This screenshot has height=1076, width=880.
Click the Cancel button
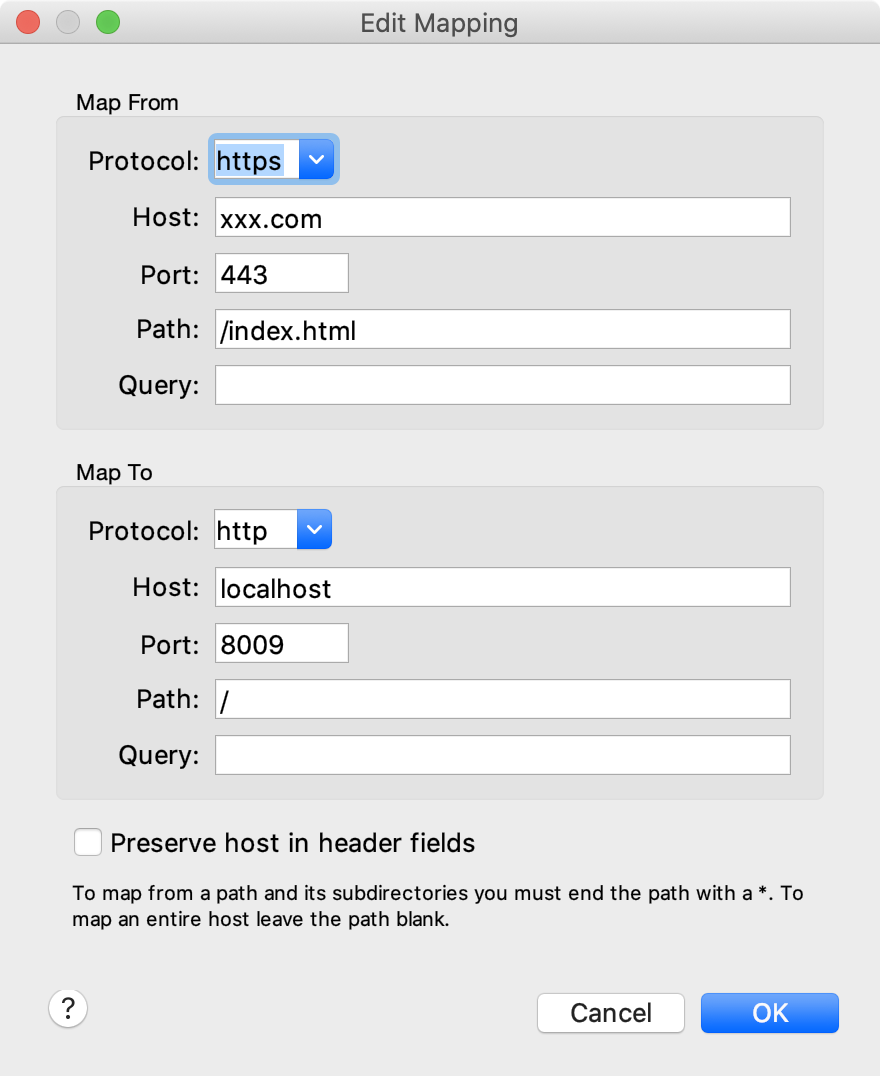pyautogui.click(x=611, y=1013)
